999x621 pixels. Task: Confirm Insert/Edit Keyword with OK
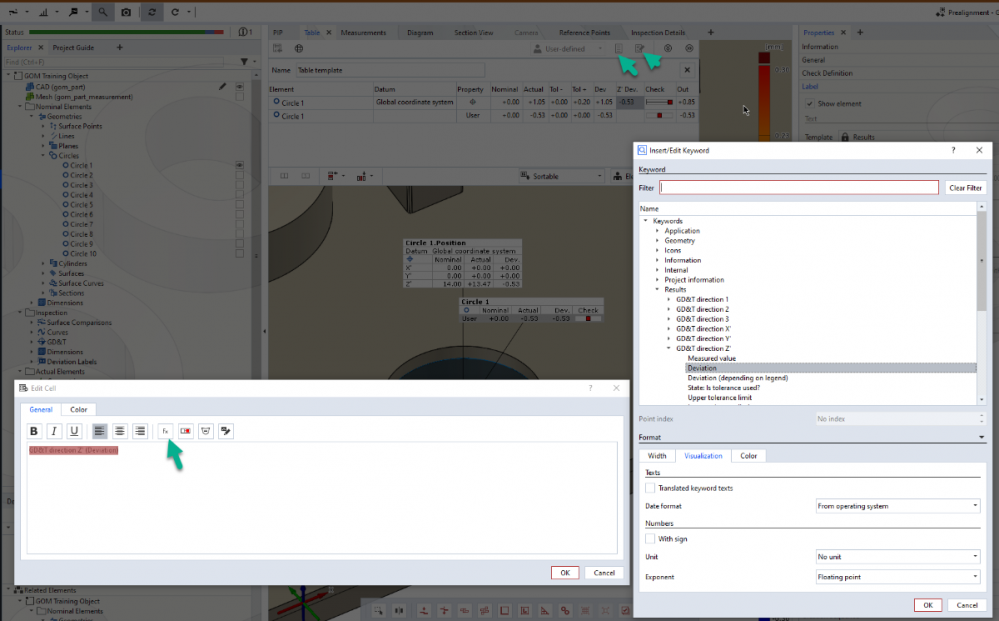click(x=928, y=605)
